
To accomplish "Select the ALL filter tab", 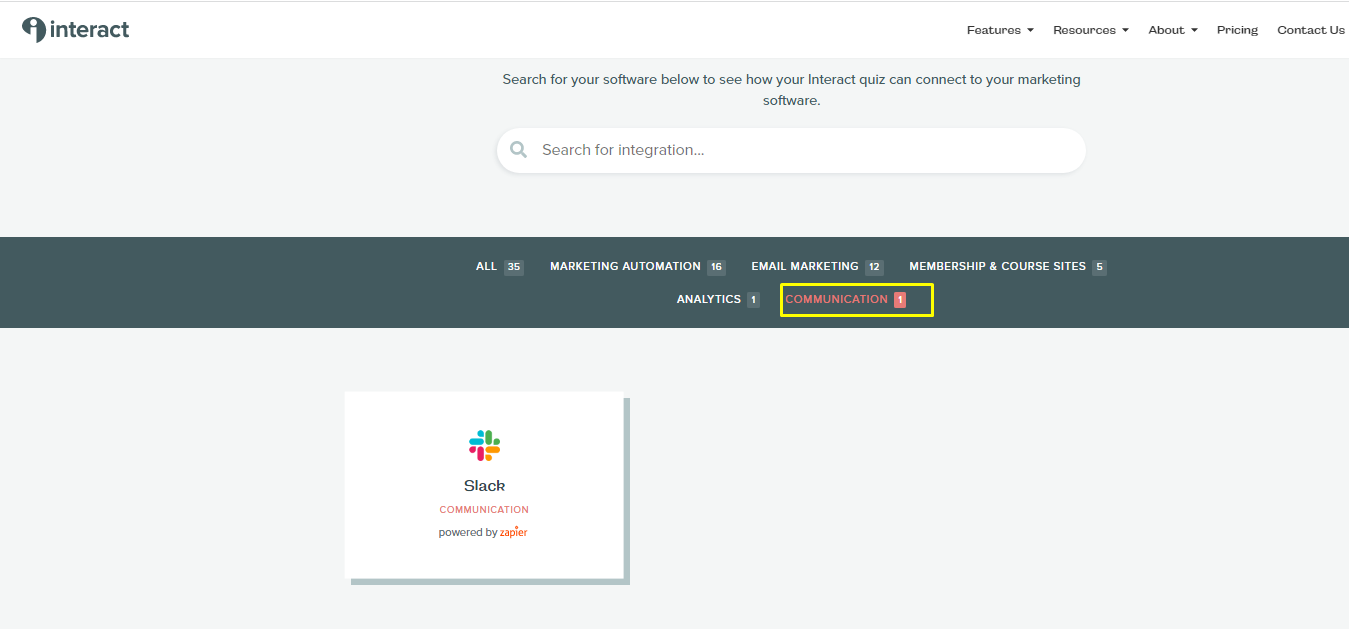I will coord(499,267).
